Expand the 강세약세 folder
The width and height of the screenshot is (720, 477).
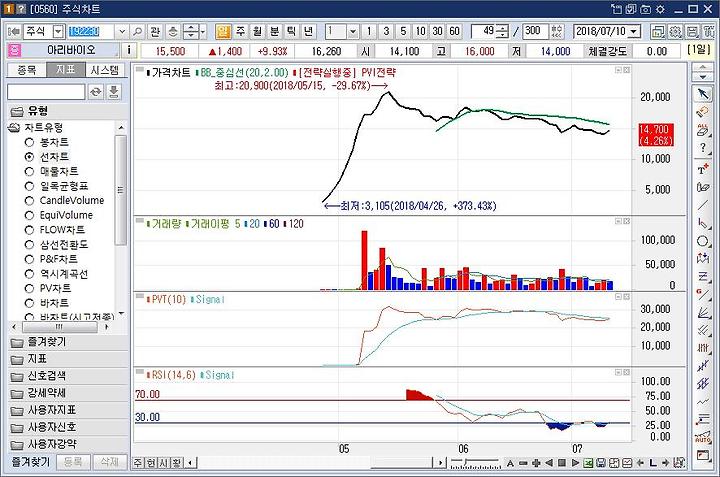click(x=68, y=393)
